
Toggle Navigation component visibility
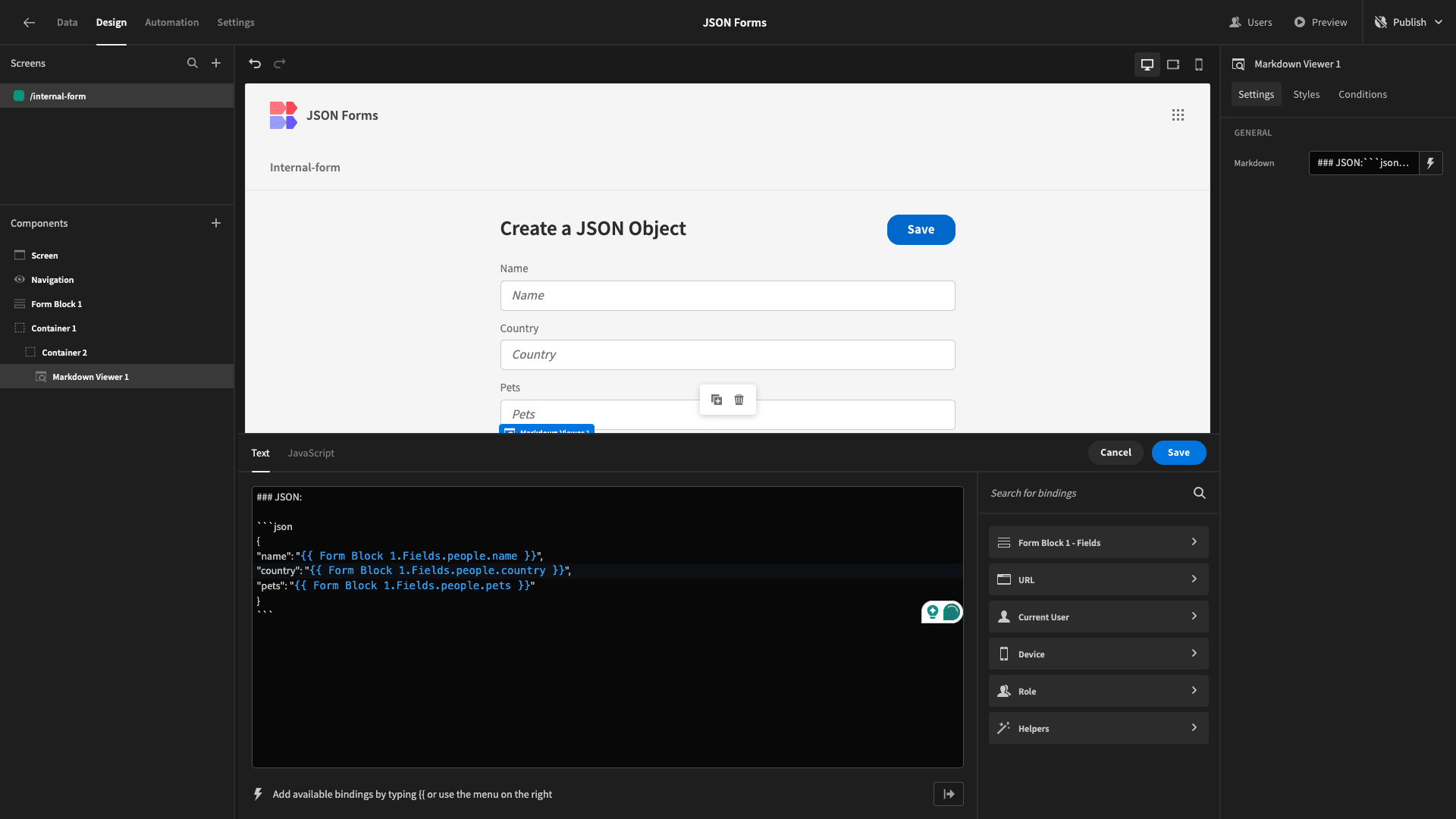20,279
